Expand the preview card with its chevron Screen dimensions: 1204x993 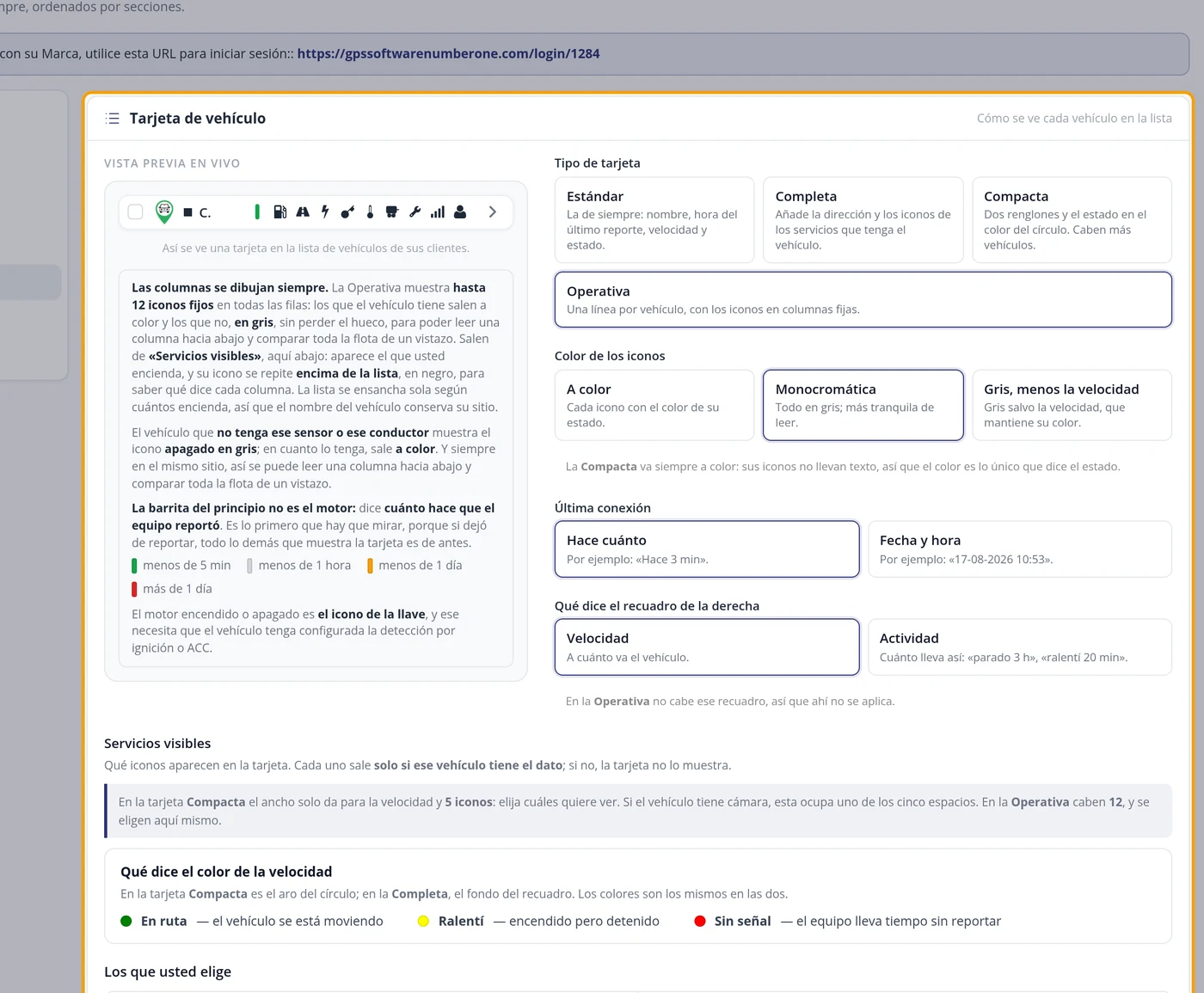coord(493,211)
